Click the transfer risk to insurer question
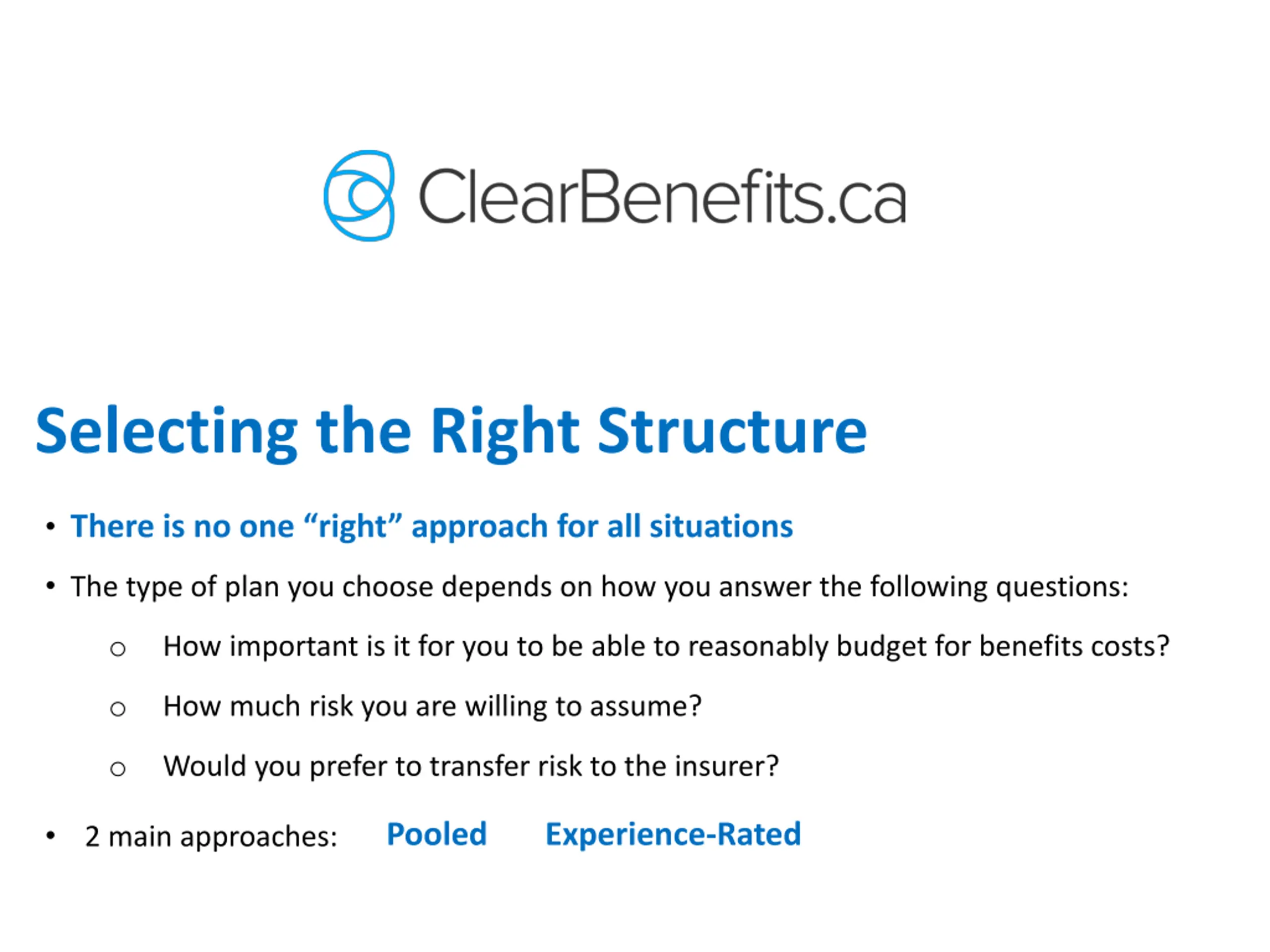Image resolution: width=1270 pixels, height=952 pixels. pos(471,767)
